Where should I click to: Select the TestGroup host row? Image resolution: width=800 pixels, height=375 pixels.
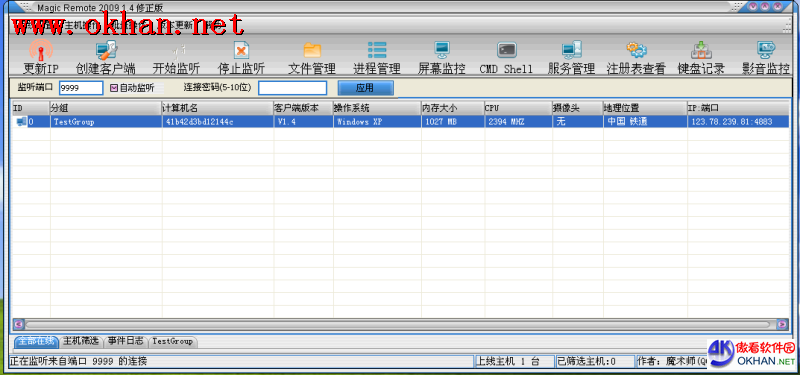pyautogui.click(x=401, y=122)
